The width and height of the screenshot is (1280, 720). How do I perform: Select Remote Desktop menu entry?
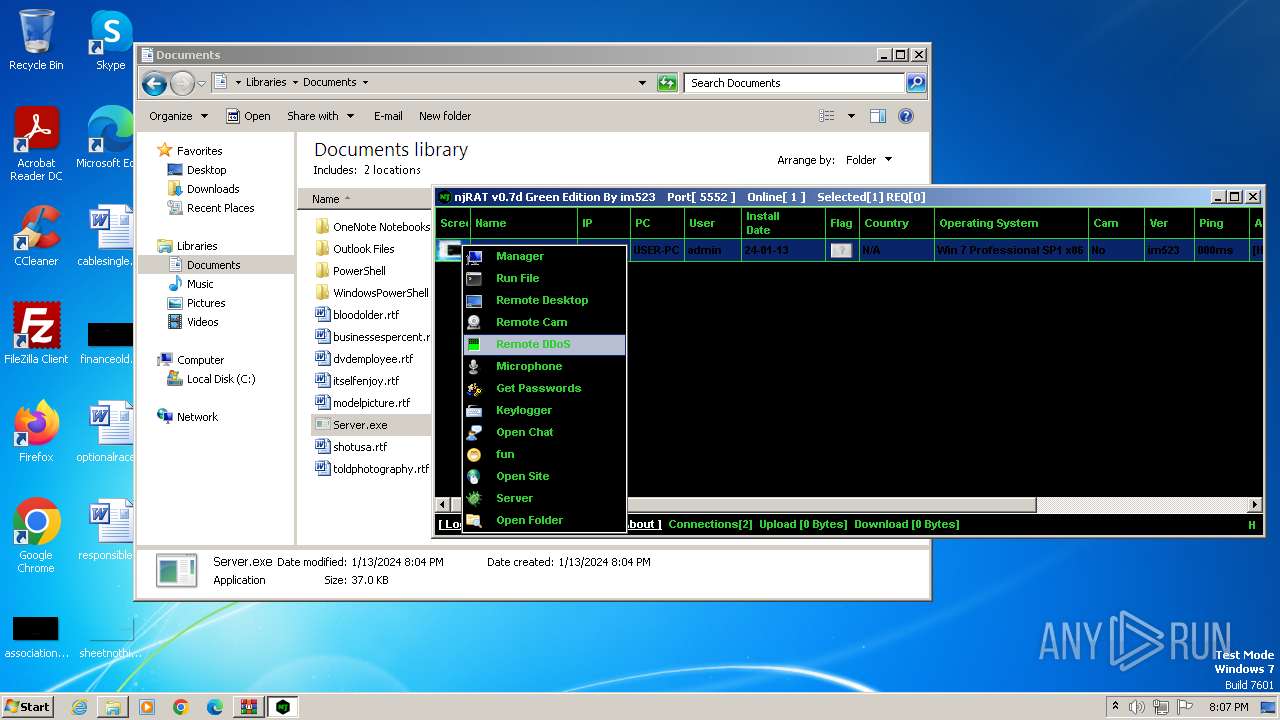[x=544, y=300]
